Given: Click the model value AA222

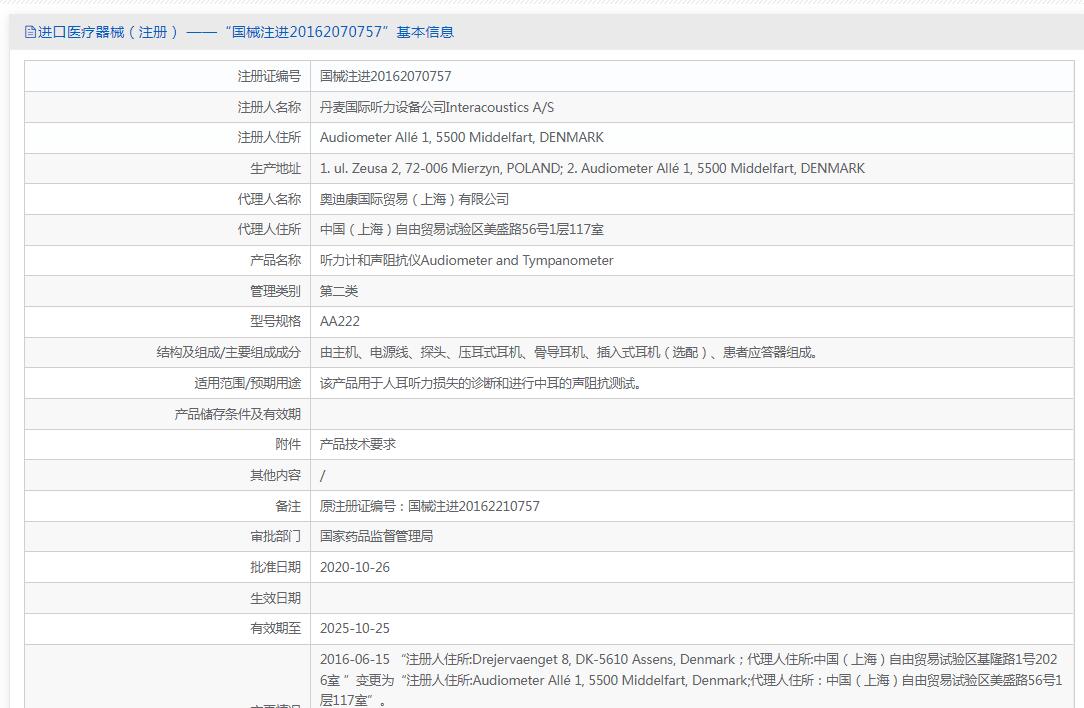Looking at the screenshot, I should (x=339, y=322).
